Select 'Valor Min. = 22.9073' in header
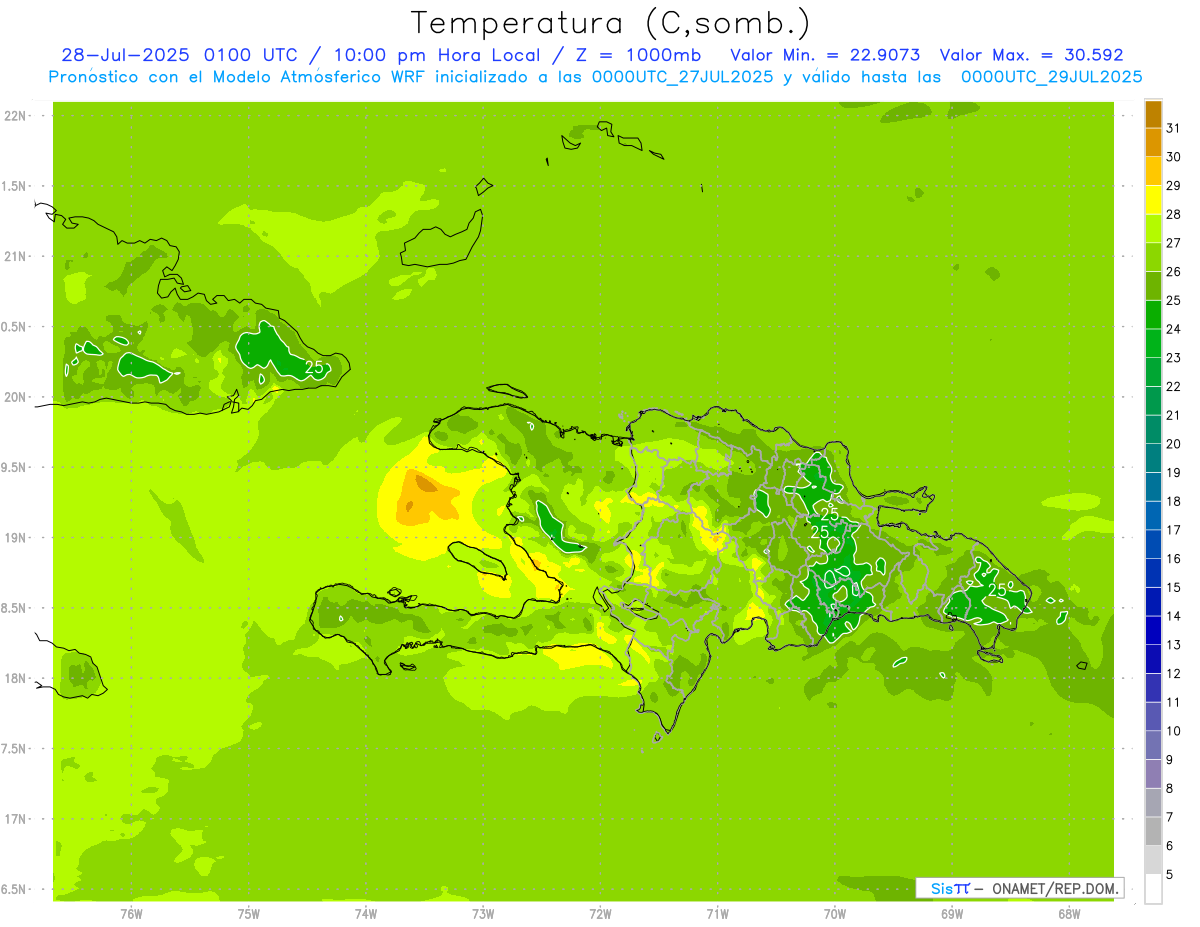 [x=826, y=55]
